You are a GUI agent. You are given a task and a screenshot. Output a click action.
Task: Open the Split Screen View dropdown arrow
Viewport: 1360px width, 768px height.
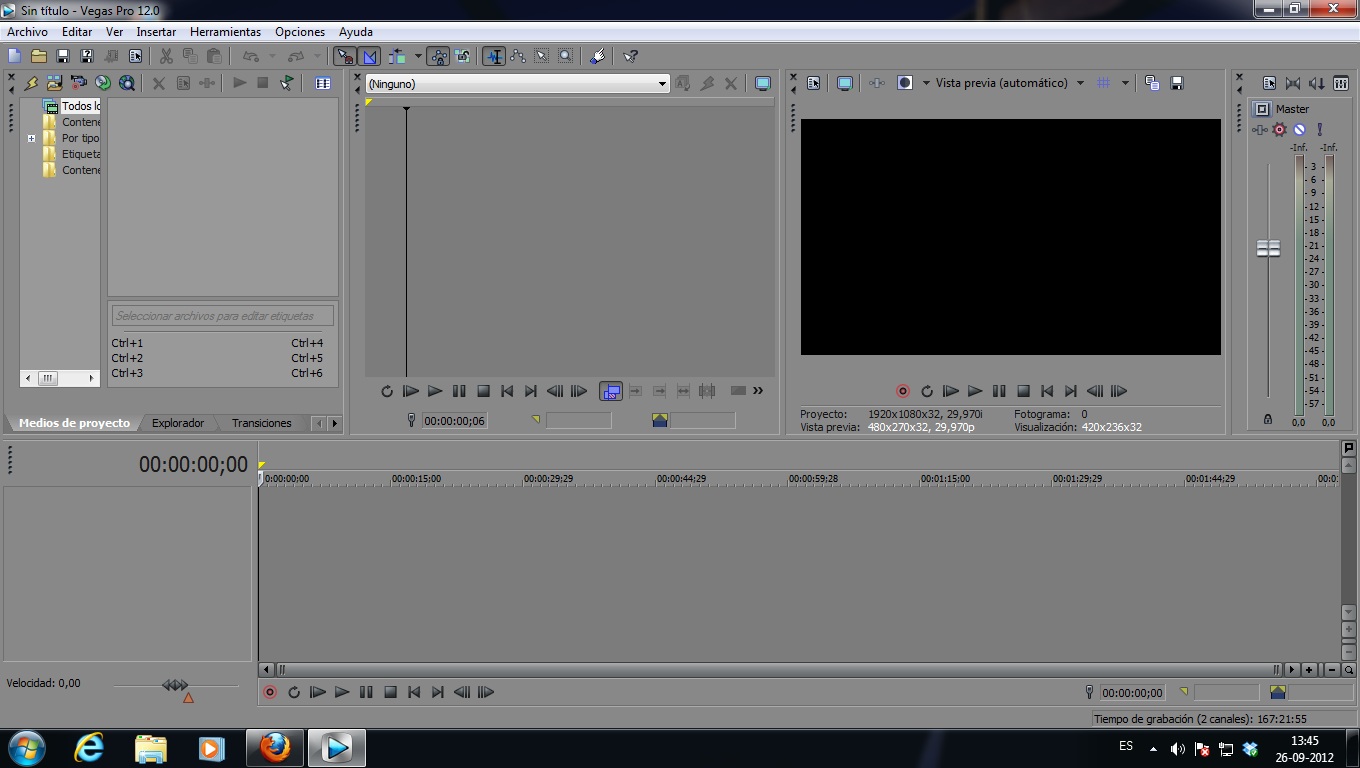[926, 83]
